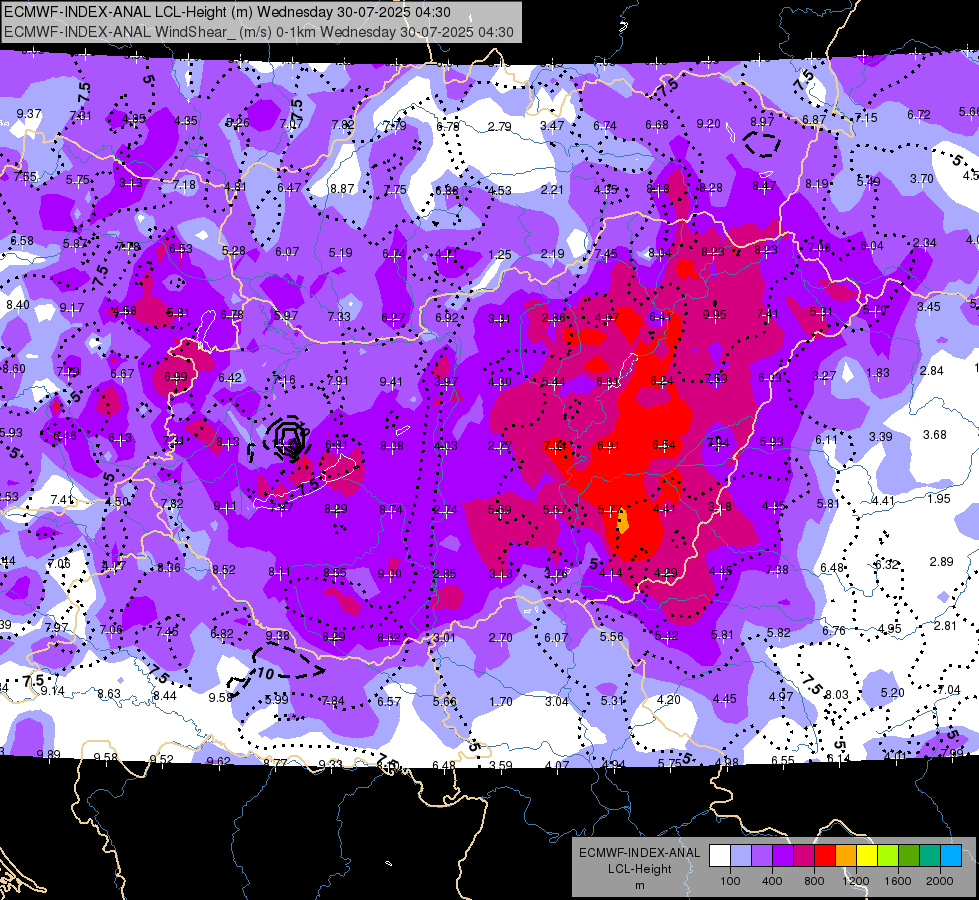The image size is (979, 900).
Task: Click the wind shear value 3.59
Action: click(x=501, y=765)
